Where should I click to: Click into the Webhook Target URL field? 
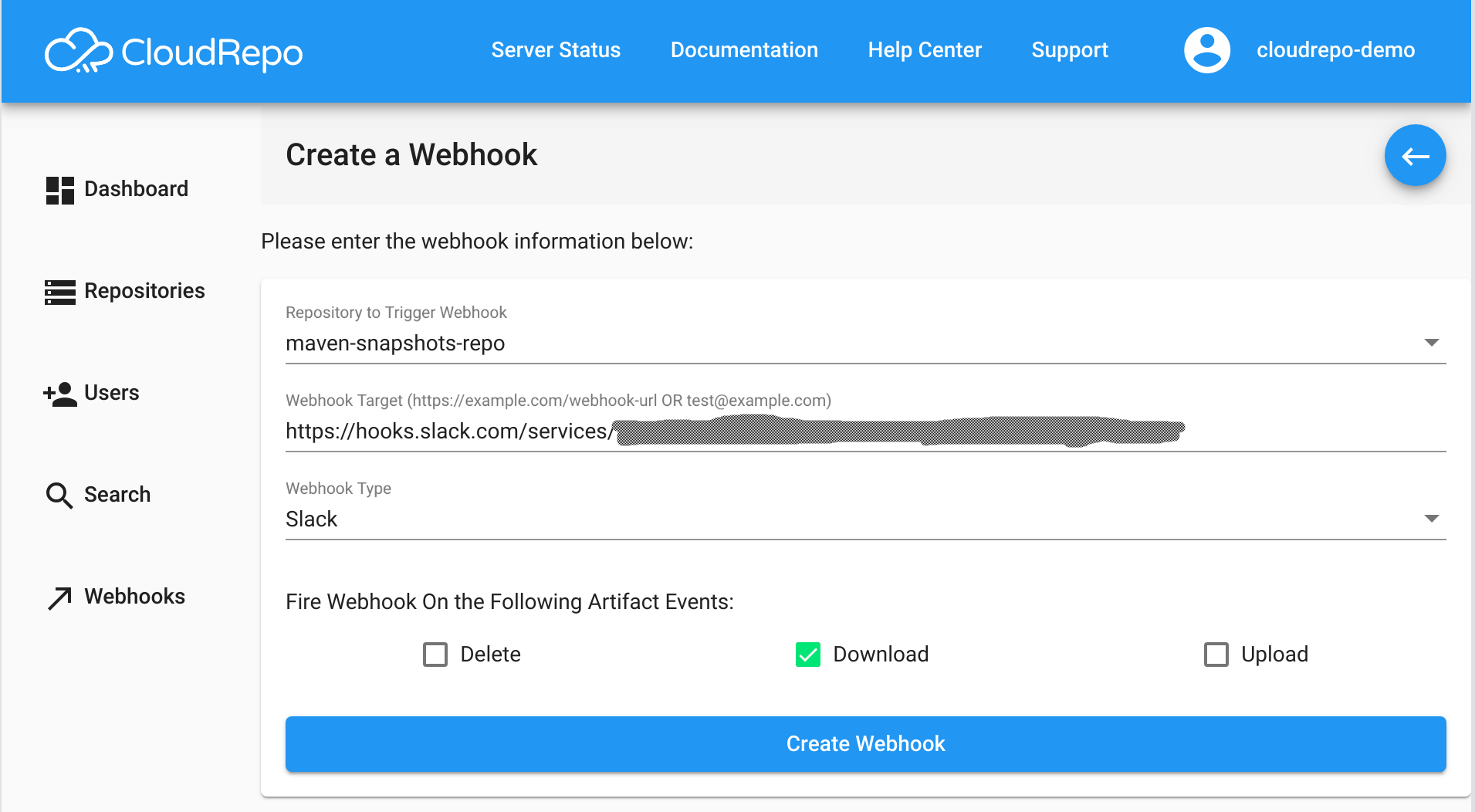865,431
